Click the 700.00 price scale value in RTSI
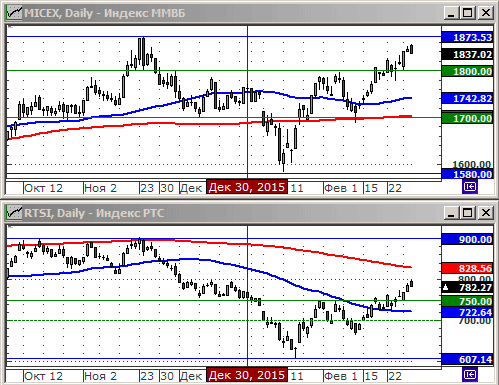The width and height of the screenshot is (499, 385). point(475,321)
